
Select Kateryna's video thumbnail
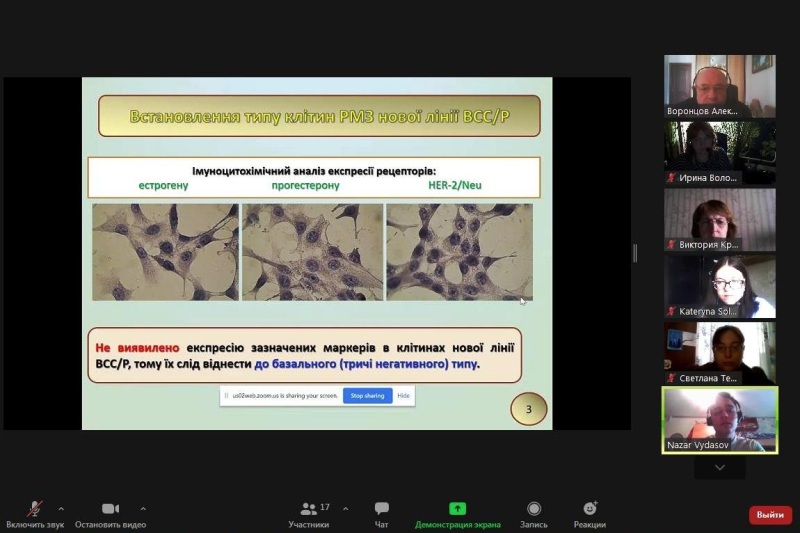(x=719, y=286)
